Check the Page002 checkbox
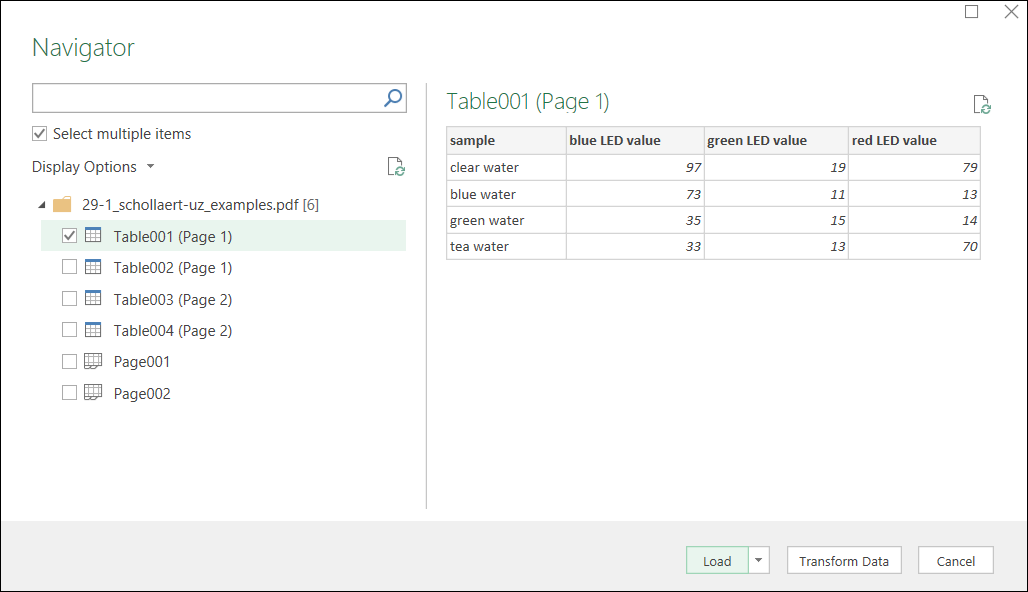Screen dimensions: 1028x592 pos(69,393)
